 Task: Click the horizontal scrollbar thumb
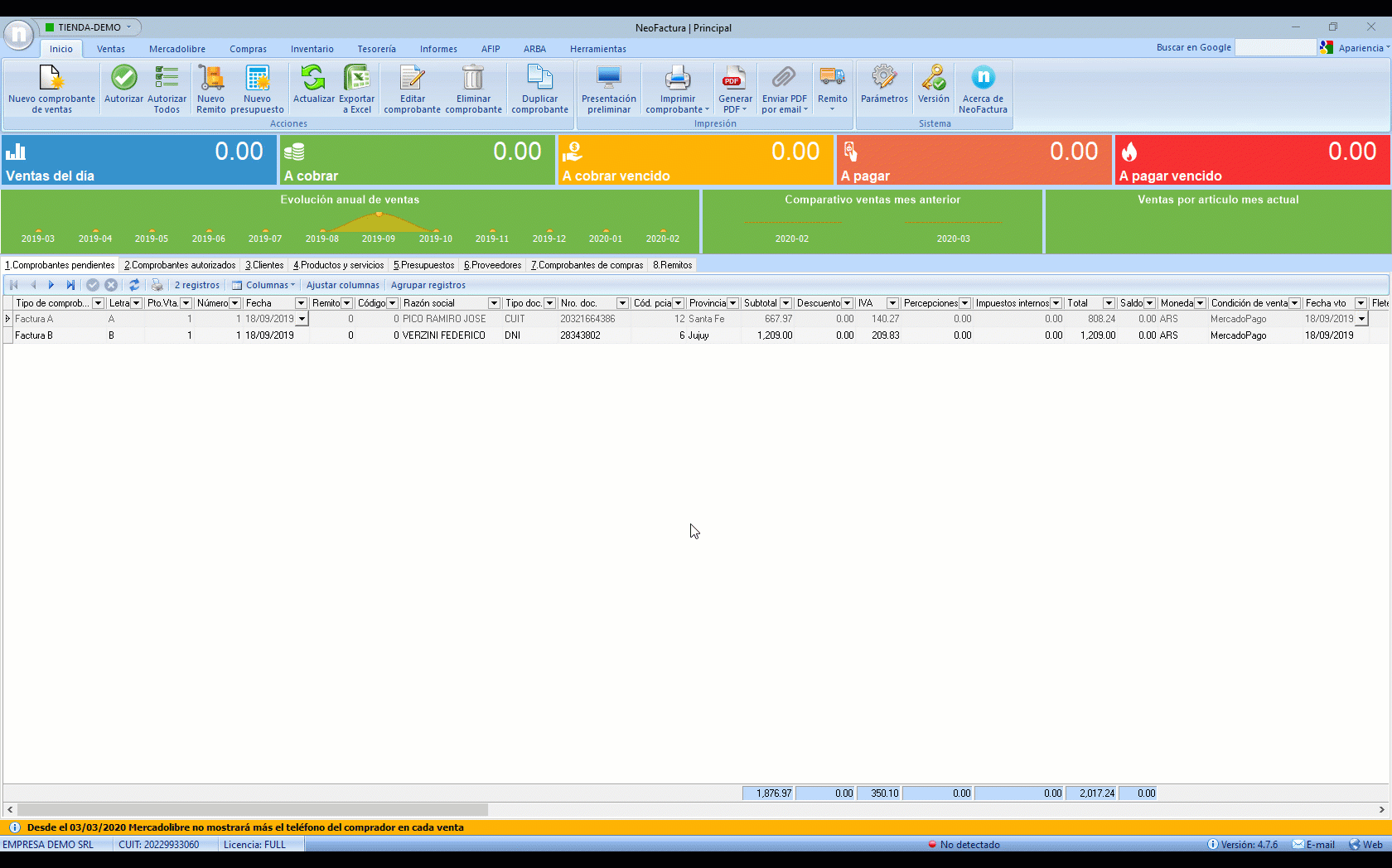tap(253, 809)
